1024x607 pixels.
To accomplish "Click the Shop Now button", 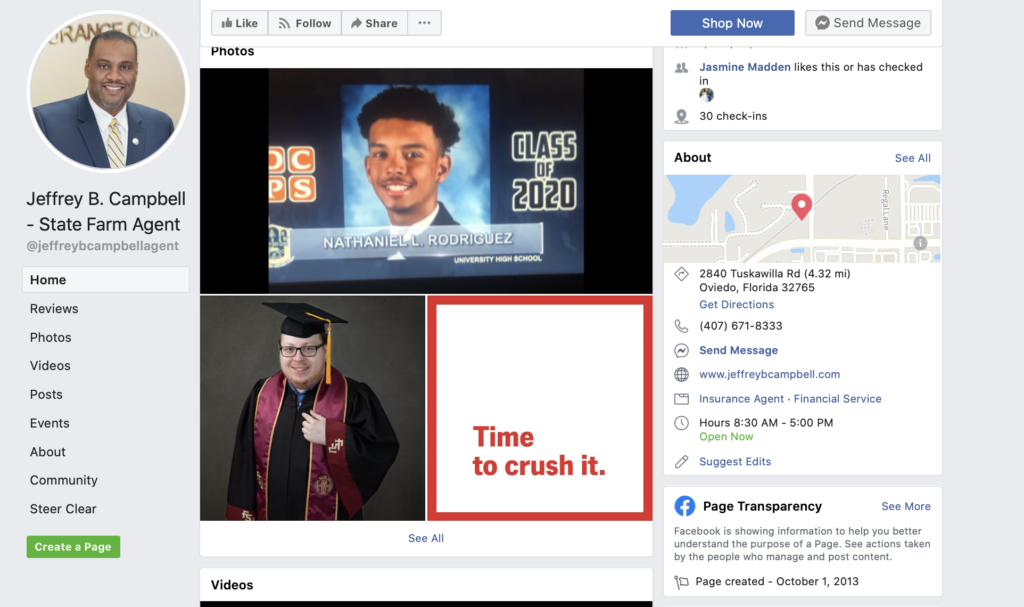I will tap(732, 23).
